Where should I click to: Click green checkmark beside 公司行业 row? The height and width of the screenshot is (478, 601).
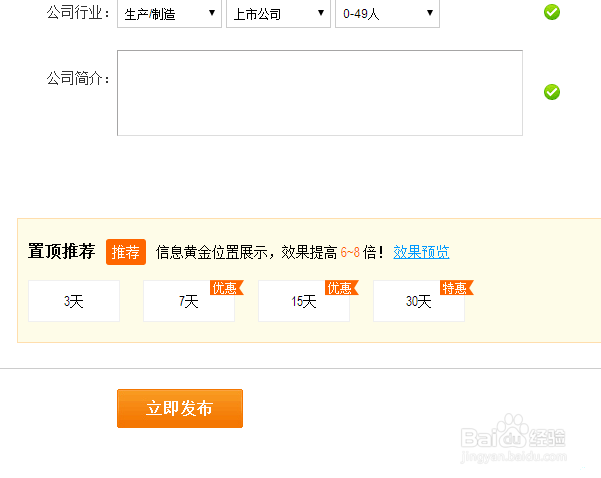[x=552, y=12]
